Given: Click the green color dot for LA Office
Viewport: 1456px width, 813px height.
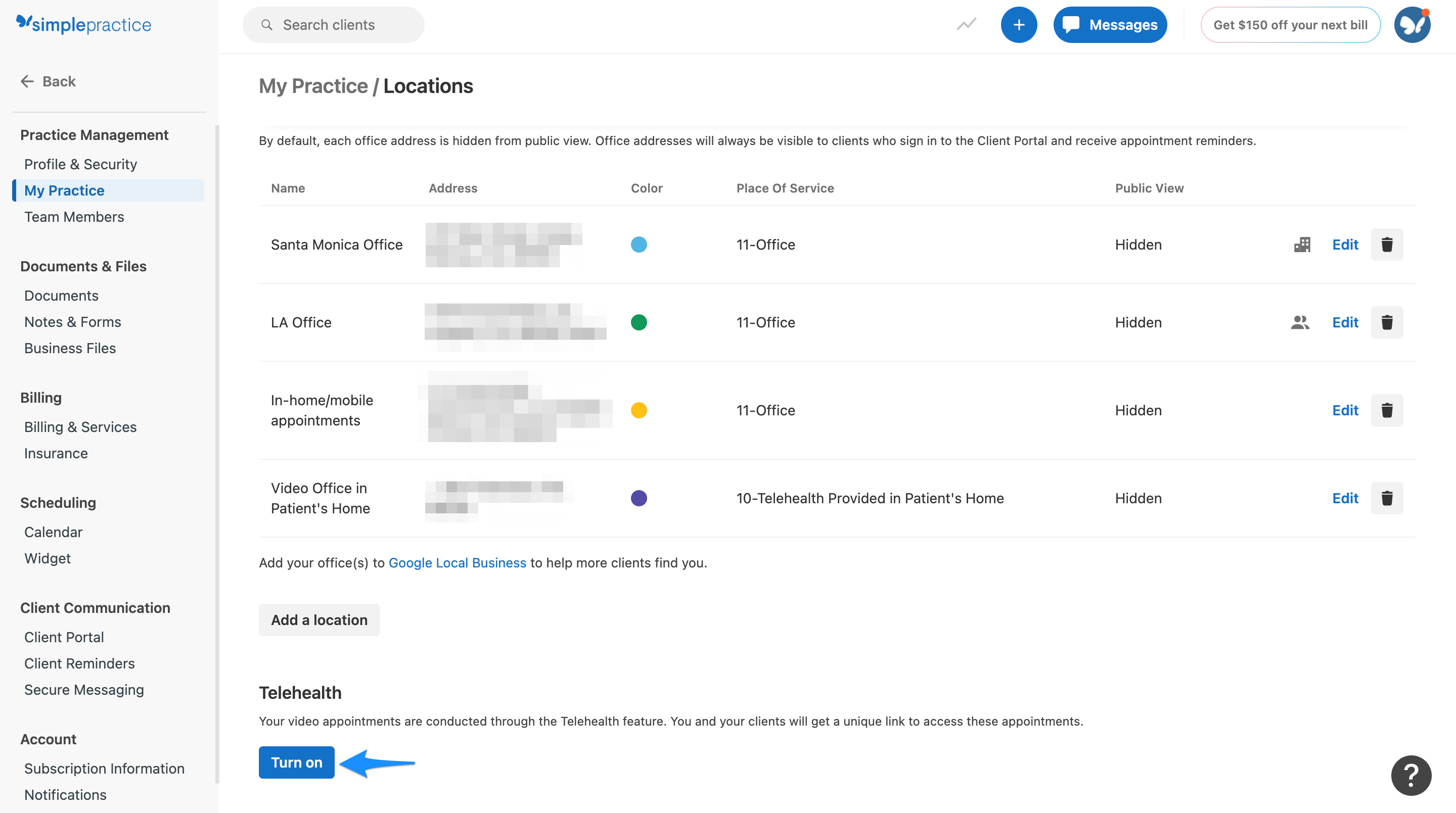Looking at the screenshot, I should pyautogui.click(x=639, y=322).
